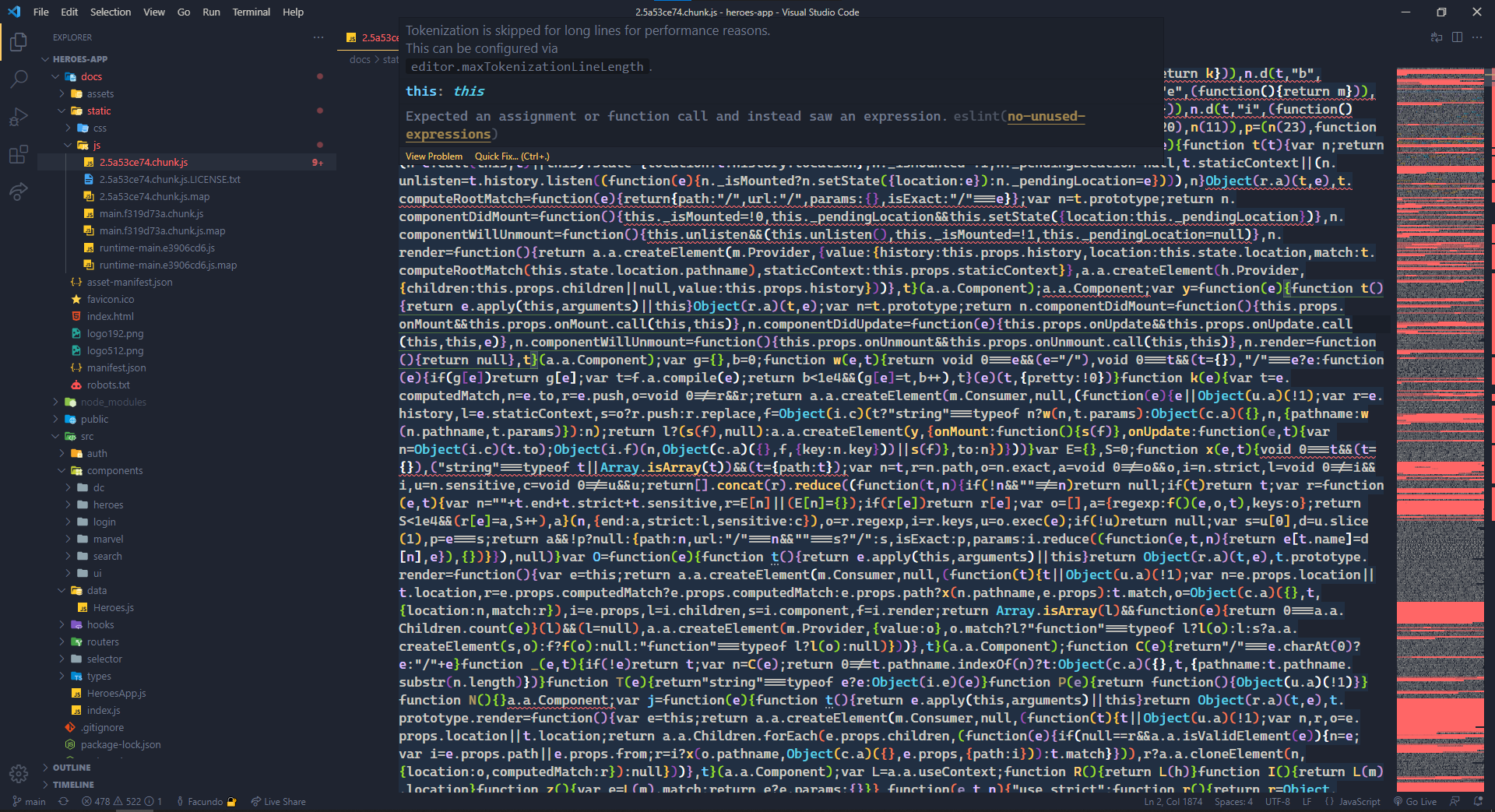Image resolution: width=1495 pixels, height=812 pixels.
Task: Open runtime-main.e3906cd6.js file
Action: click(157, 248)
